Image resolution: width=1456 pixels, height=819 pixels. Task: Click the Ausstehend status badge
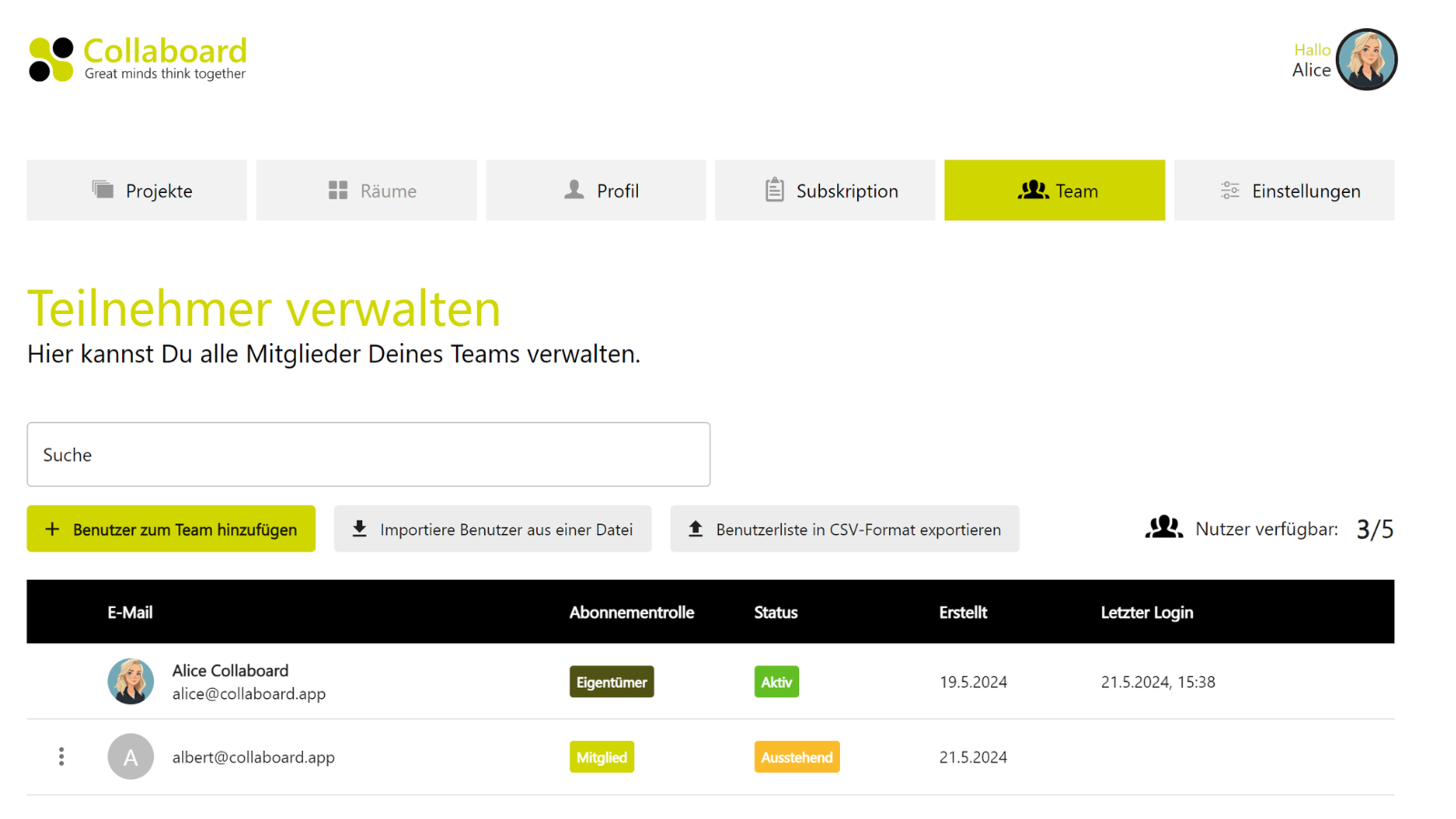[796, 756]
